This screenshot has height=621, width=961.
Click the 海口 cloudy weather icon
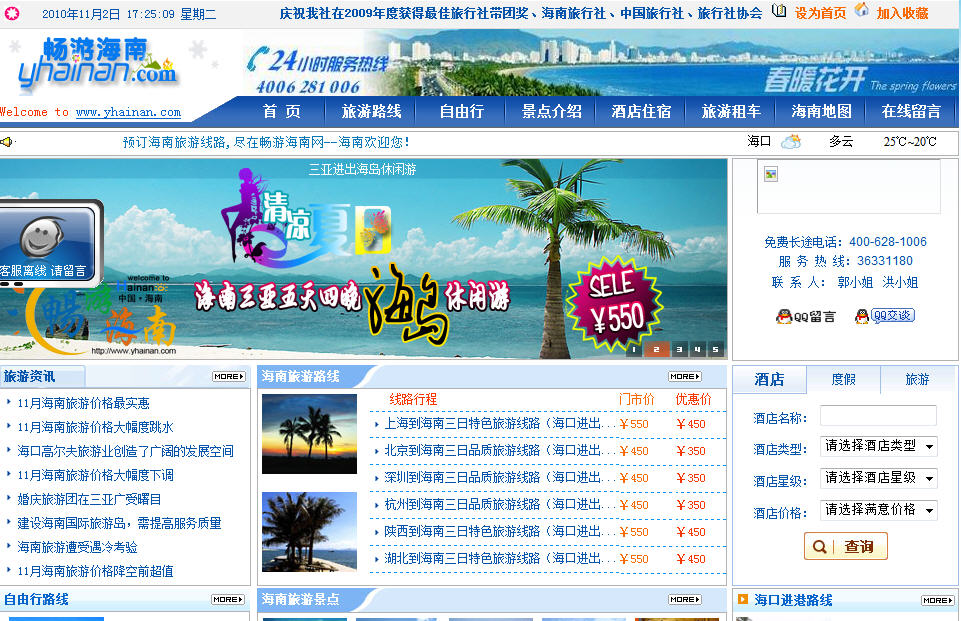point(791,142)
